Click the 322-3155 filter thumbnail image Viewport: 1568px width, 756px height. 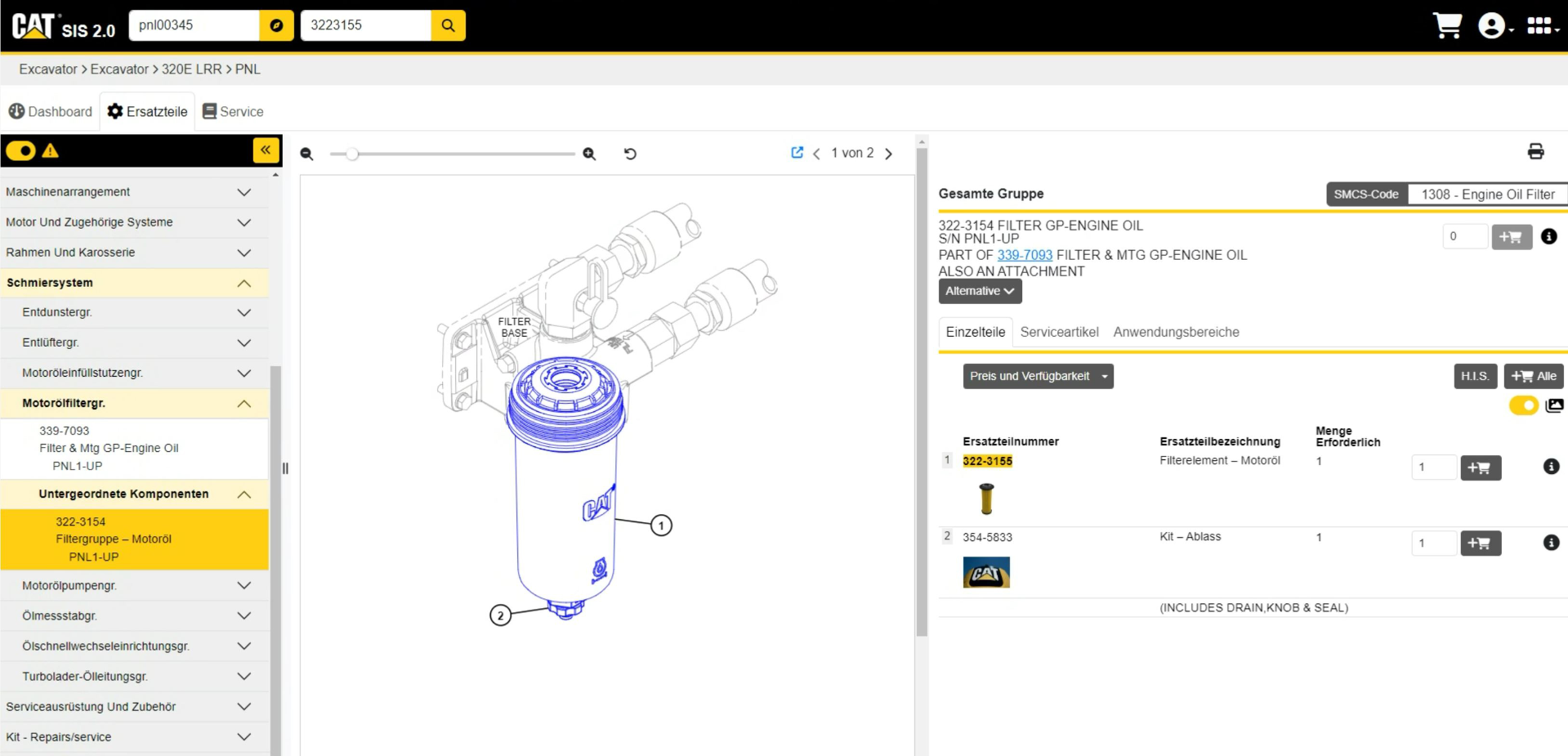[986, 499]
